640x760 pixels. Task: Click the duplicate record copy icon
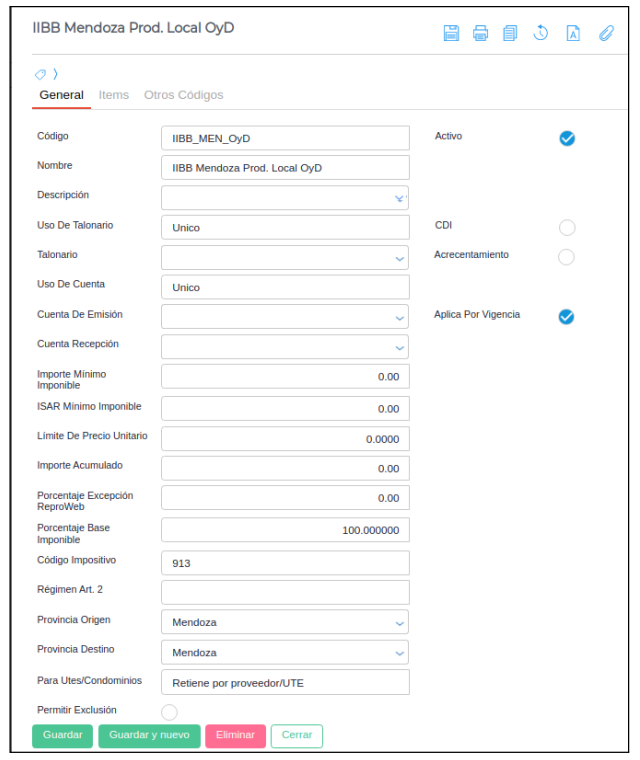(510, 33)
